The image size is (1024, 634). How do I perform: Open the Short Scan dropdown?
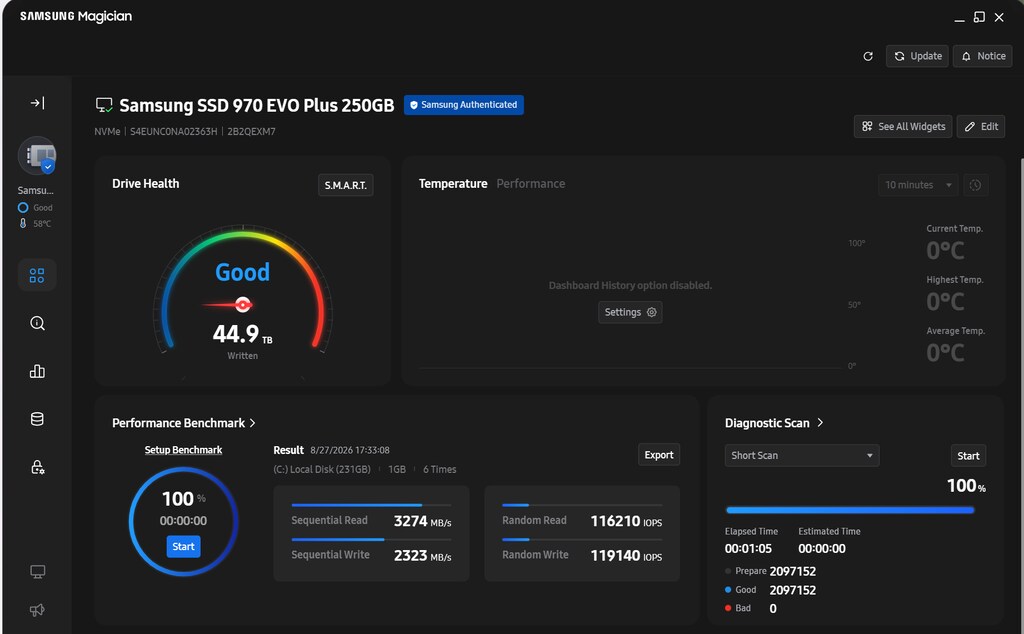(x=802, y=456)
